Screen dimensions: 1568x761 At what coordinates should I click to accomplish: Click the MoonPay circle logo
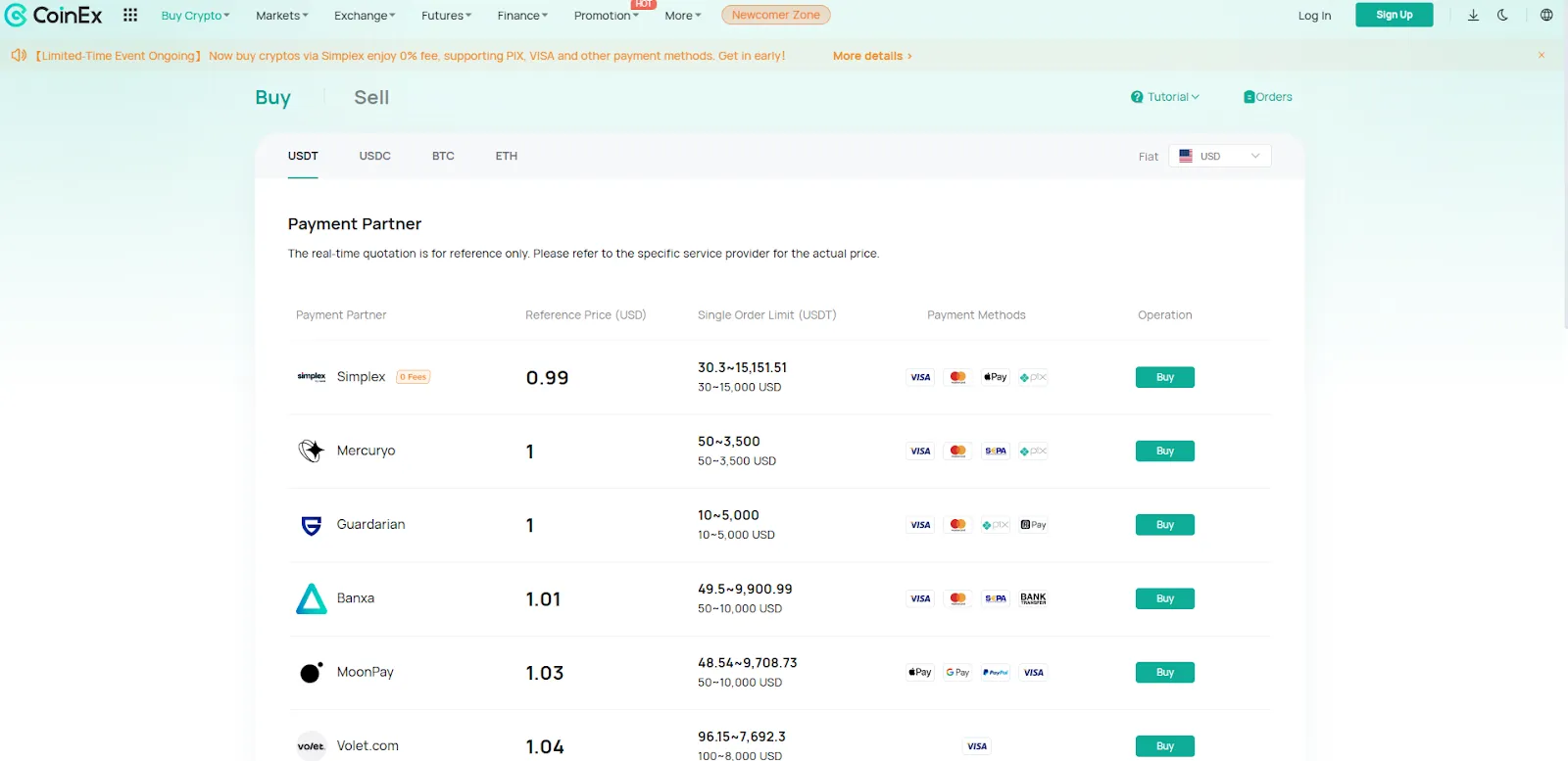tap(312, 672)
